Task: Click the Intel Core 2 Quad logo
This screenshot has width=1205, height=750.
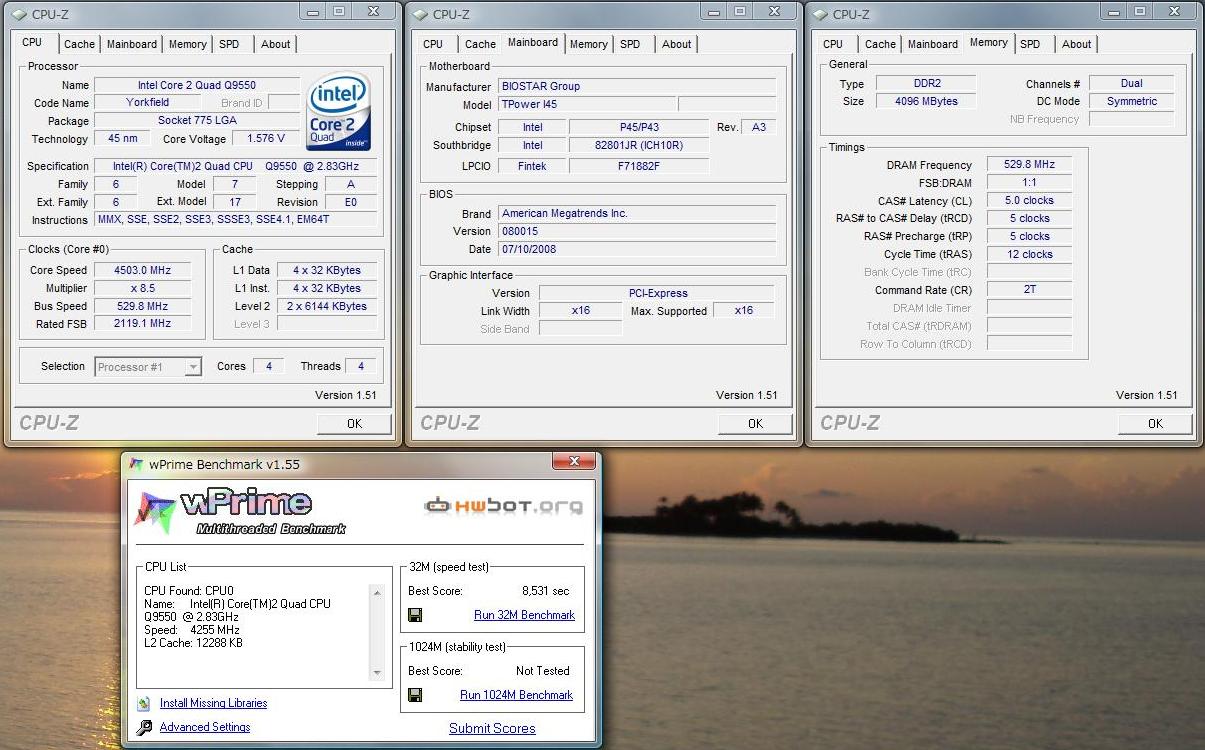Action: (340, 110)
